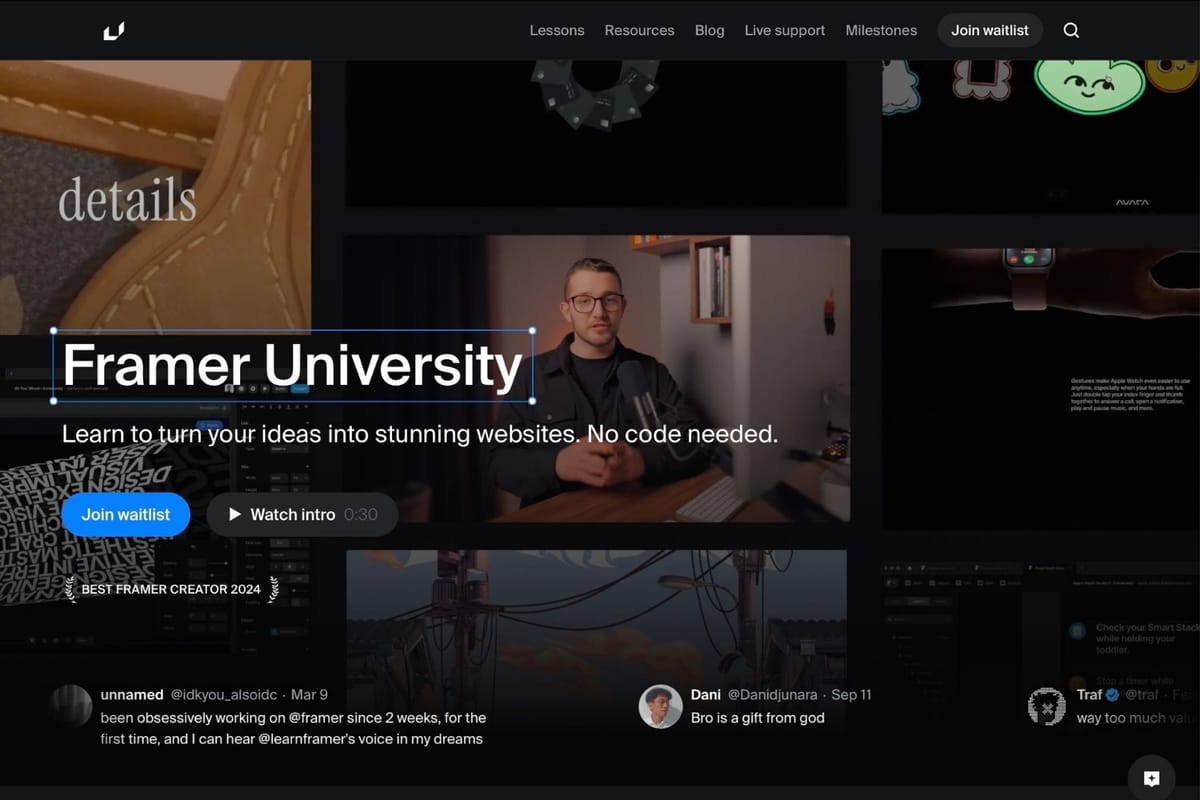Go to the Blog section

click(x=709, y=30)
